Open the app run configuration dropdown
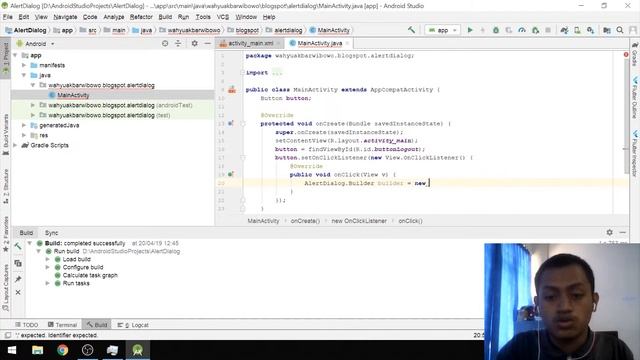 click(442, 30)
